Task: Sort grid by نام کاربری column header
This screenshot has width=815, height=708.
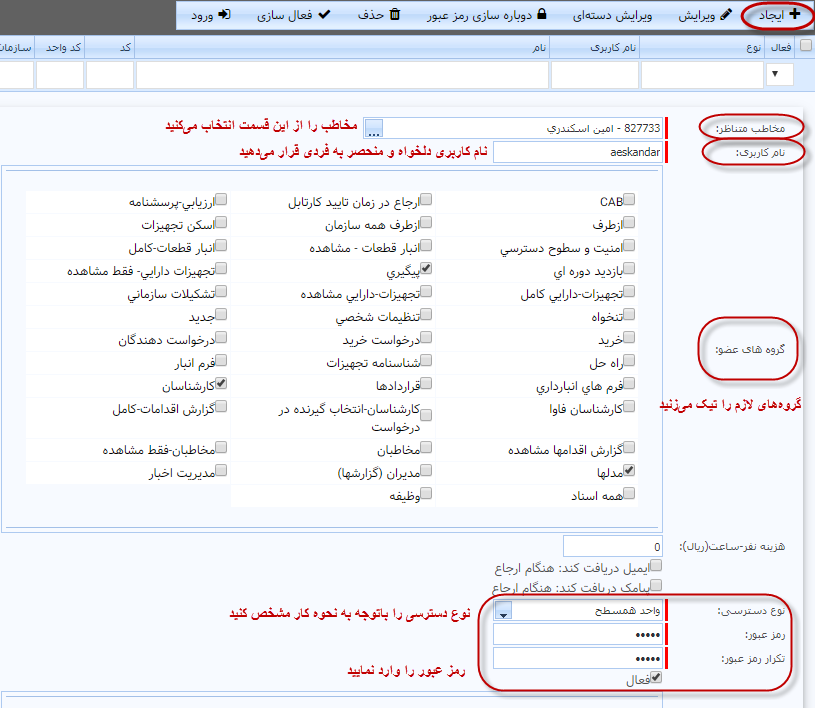Action: (x=594, y=47)
